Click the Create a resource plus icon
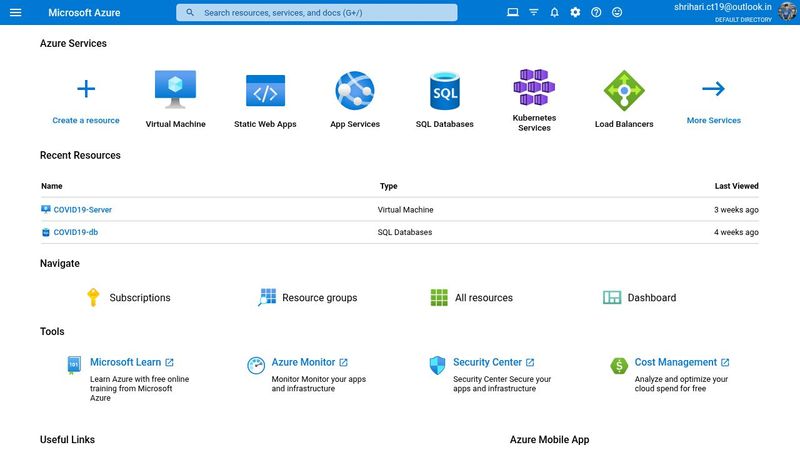The height and width of the screenshot is (450, 800). pyautogui.click(x=86, y=89)
